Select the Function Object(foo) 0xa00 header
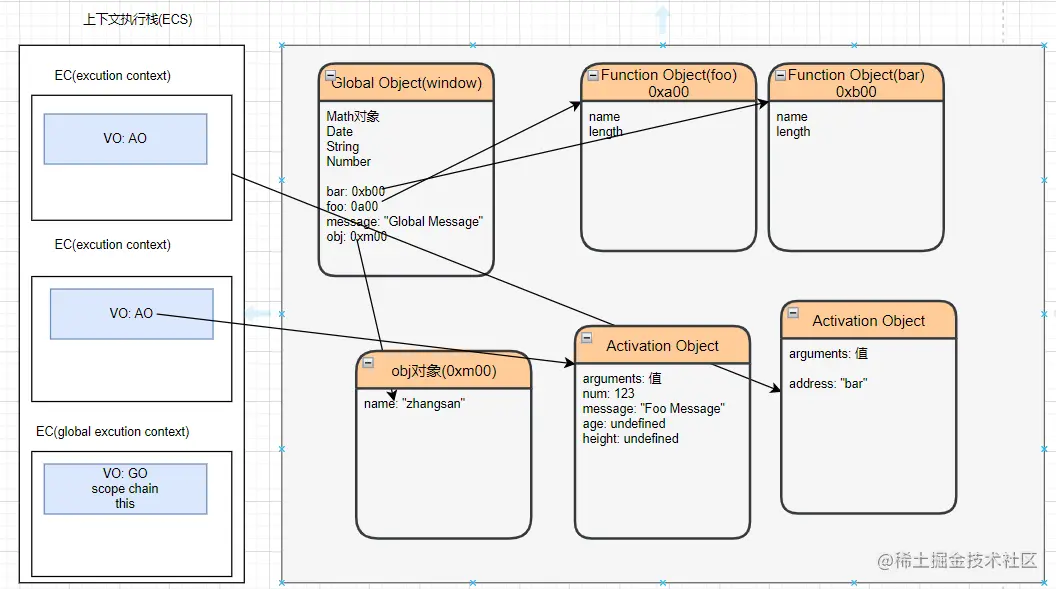1056x589 pixels. 669,83
